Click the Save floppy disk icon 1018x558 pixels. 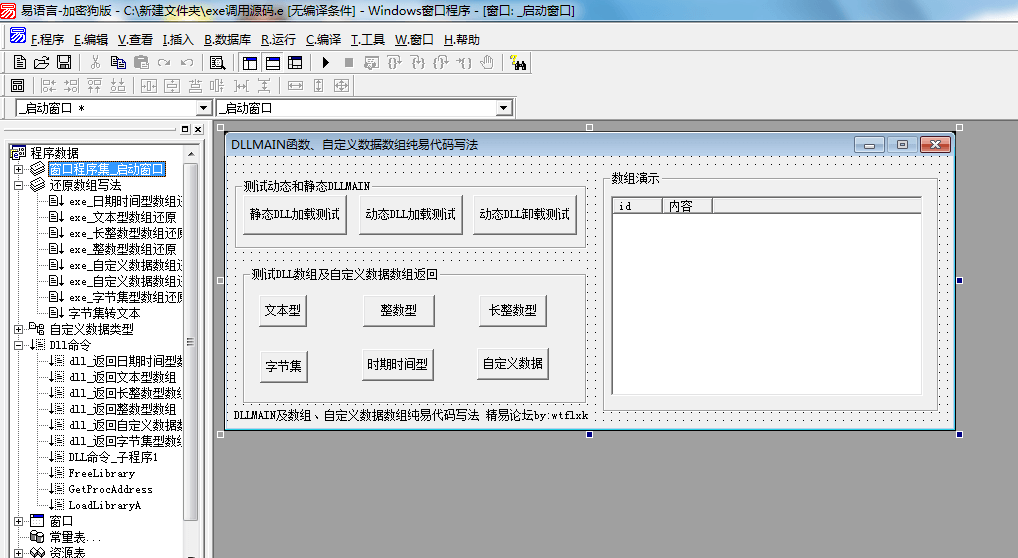pyautogui.click(x=64, y=62)
